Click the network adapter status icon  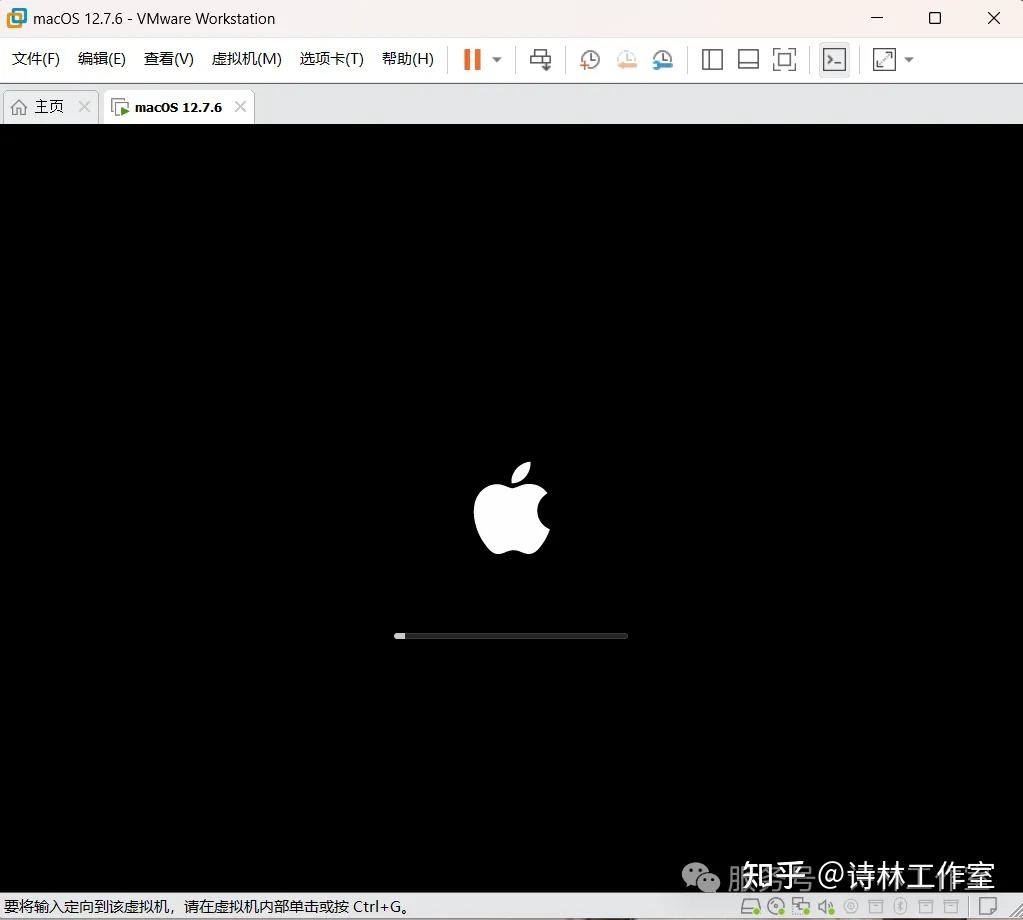click(x=801, y=906)
